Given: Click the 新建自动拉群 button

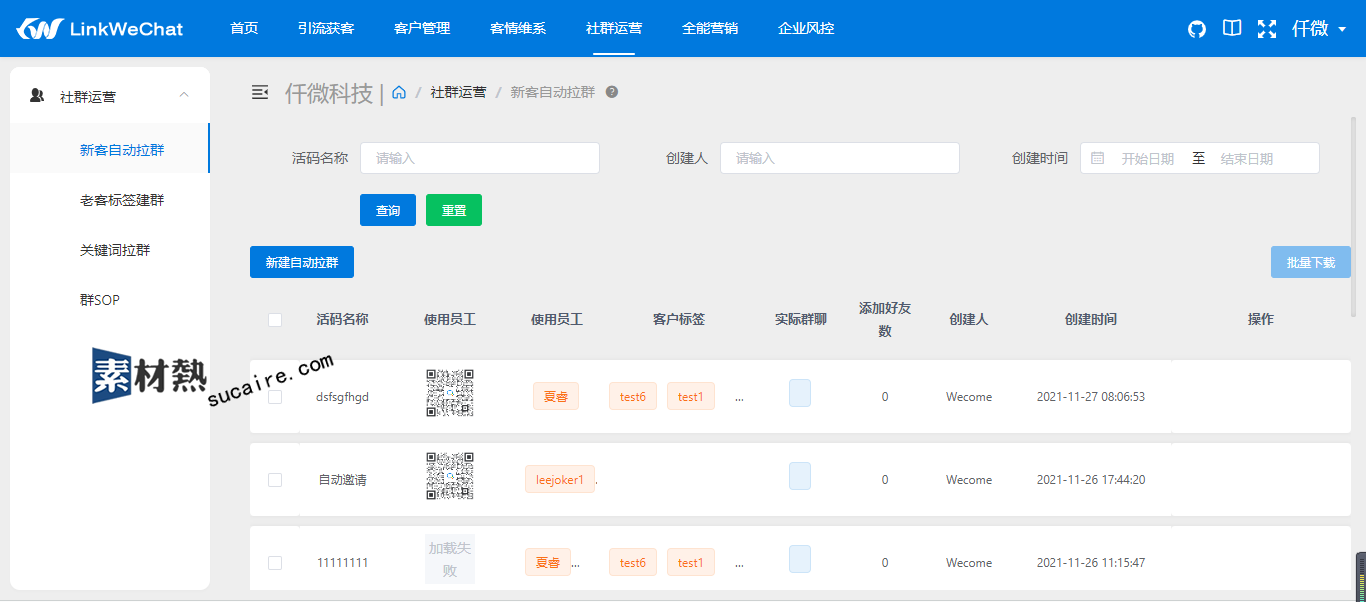Looking at the screenshot, I should pyautogui.click(x=302, y=262).
